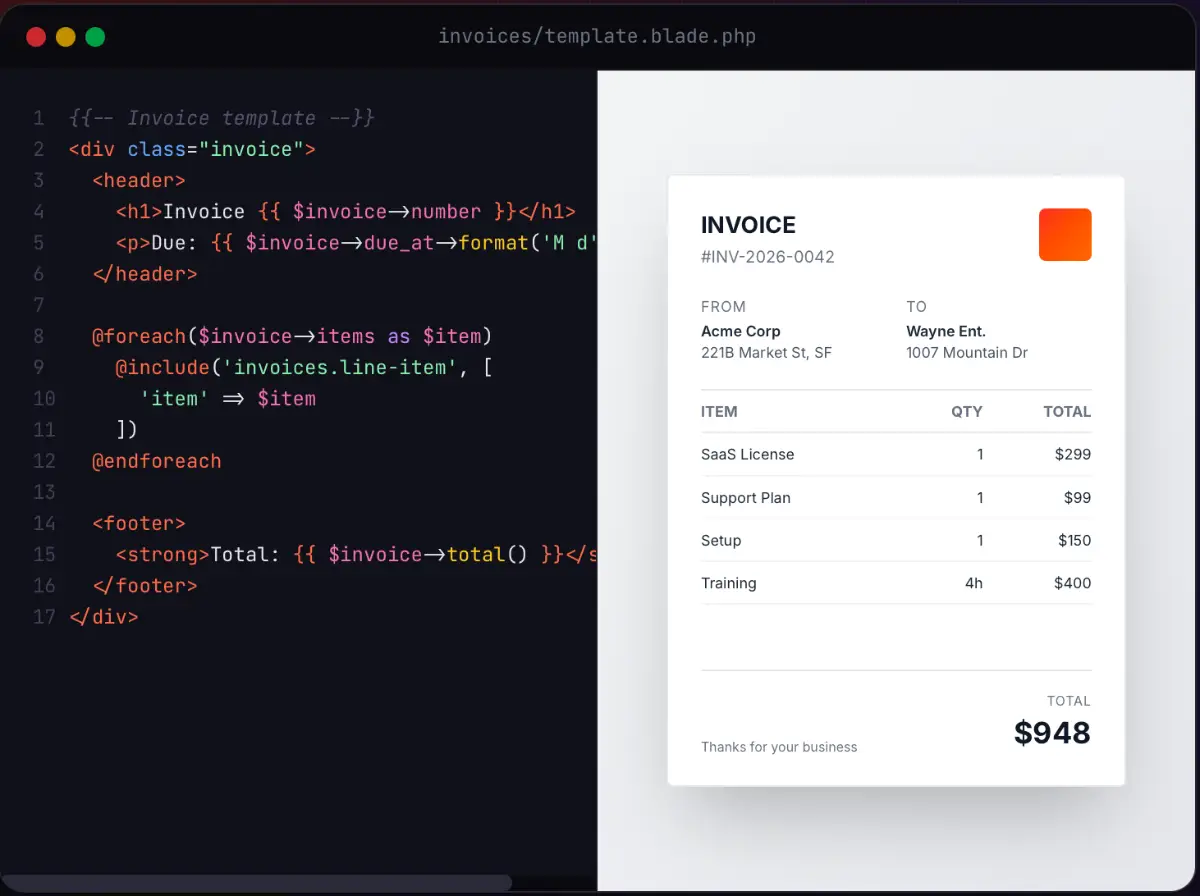Click the Due: paragraph code line
Image resolution: width=1200 pixels, height=896 pixels.
[356, 242]
